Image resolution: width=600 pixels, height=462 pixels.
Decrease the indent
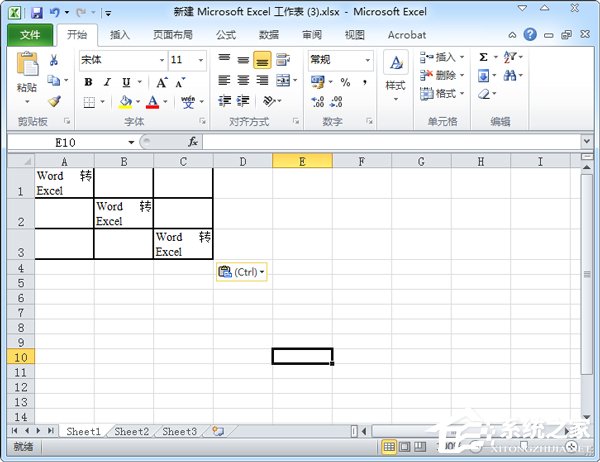(224, 101)
